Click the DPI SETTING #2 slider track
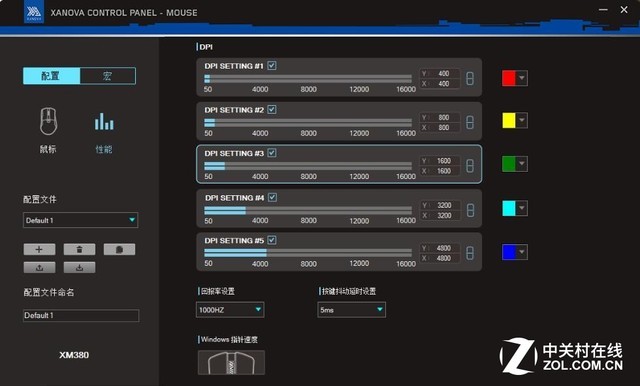 [x=308, y=122]
